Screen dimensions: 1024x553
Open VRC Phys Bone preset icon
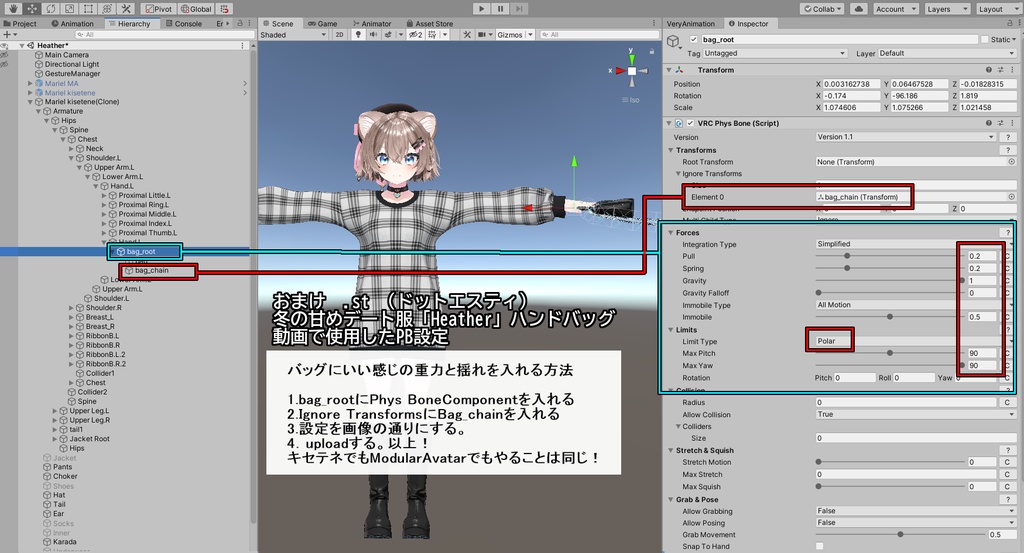tap(1000, 123)
